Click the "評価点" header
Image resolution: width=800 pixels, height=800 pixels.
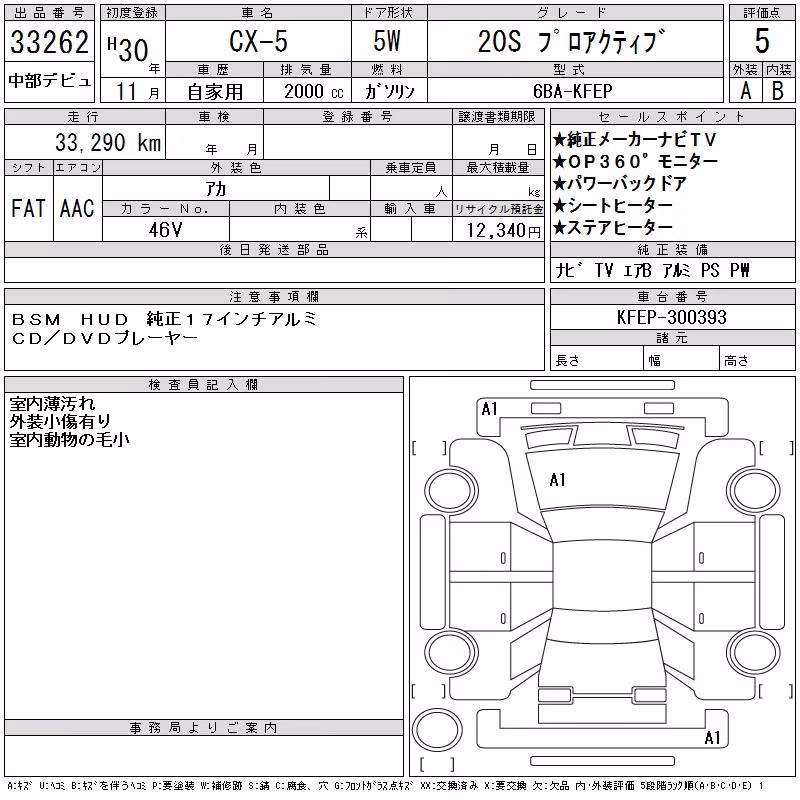point(762,13)
